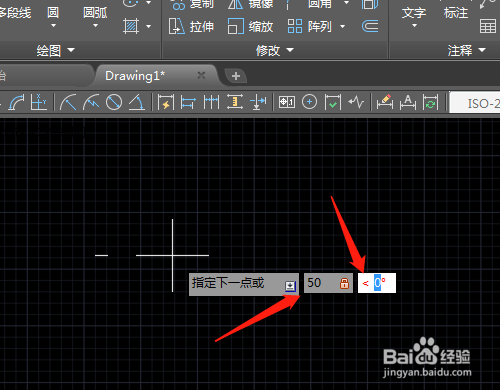Select the dimension edit icon
The image size is (500, 390).
click(x=385, y=102)
